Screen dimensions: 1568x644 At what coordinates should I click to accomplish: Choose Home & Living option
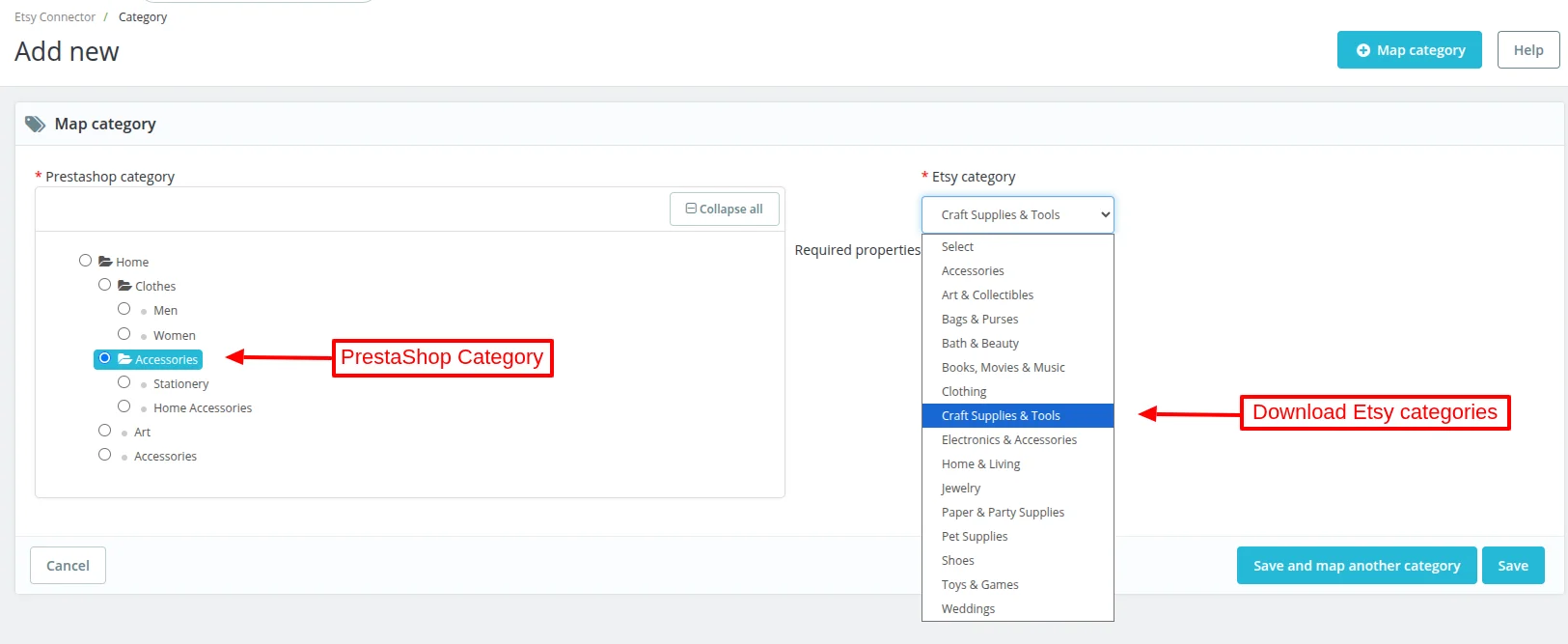tap(1018, 464)
